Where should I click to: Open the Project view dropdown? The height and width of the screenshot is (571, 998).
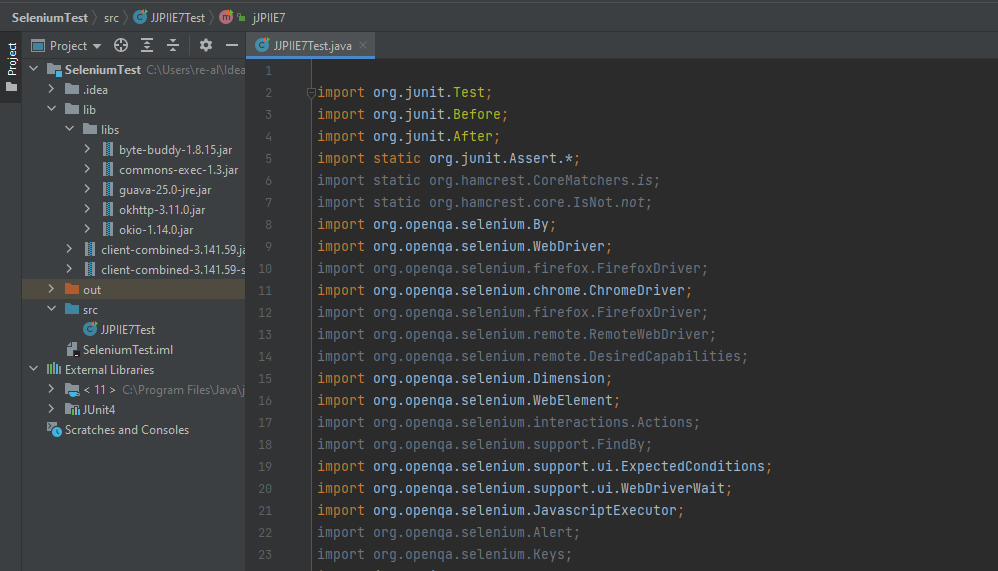click(x=66, y=46)
